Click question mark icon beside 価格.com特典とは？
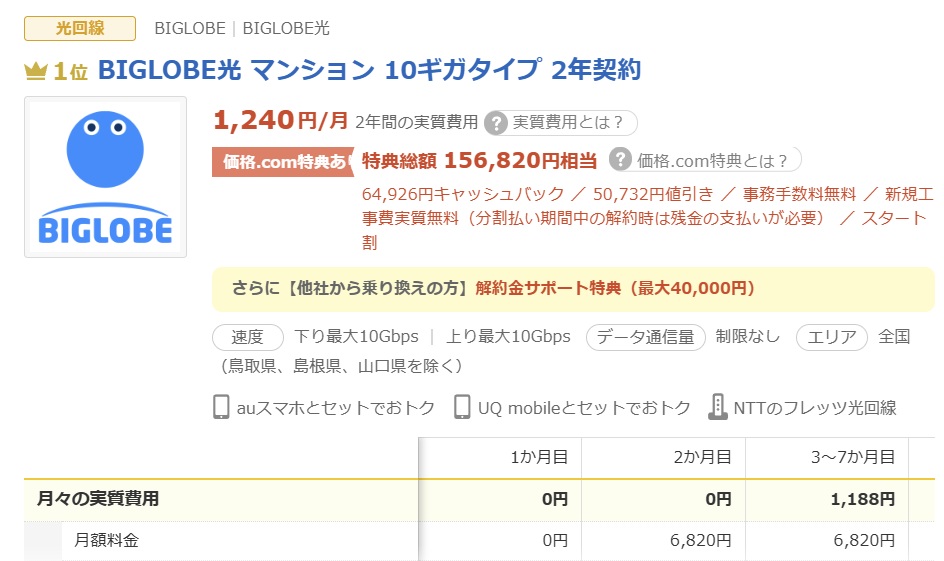The image size is (944, 561). 621,160
